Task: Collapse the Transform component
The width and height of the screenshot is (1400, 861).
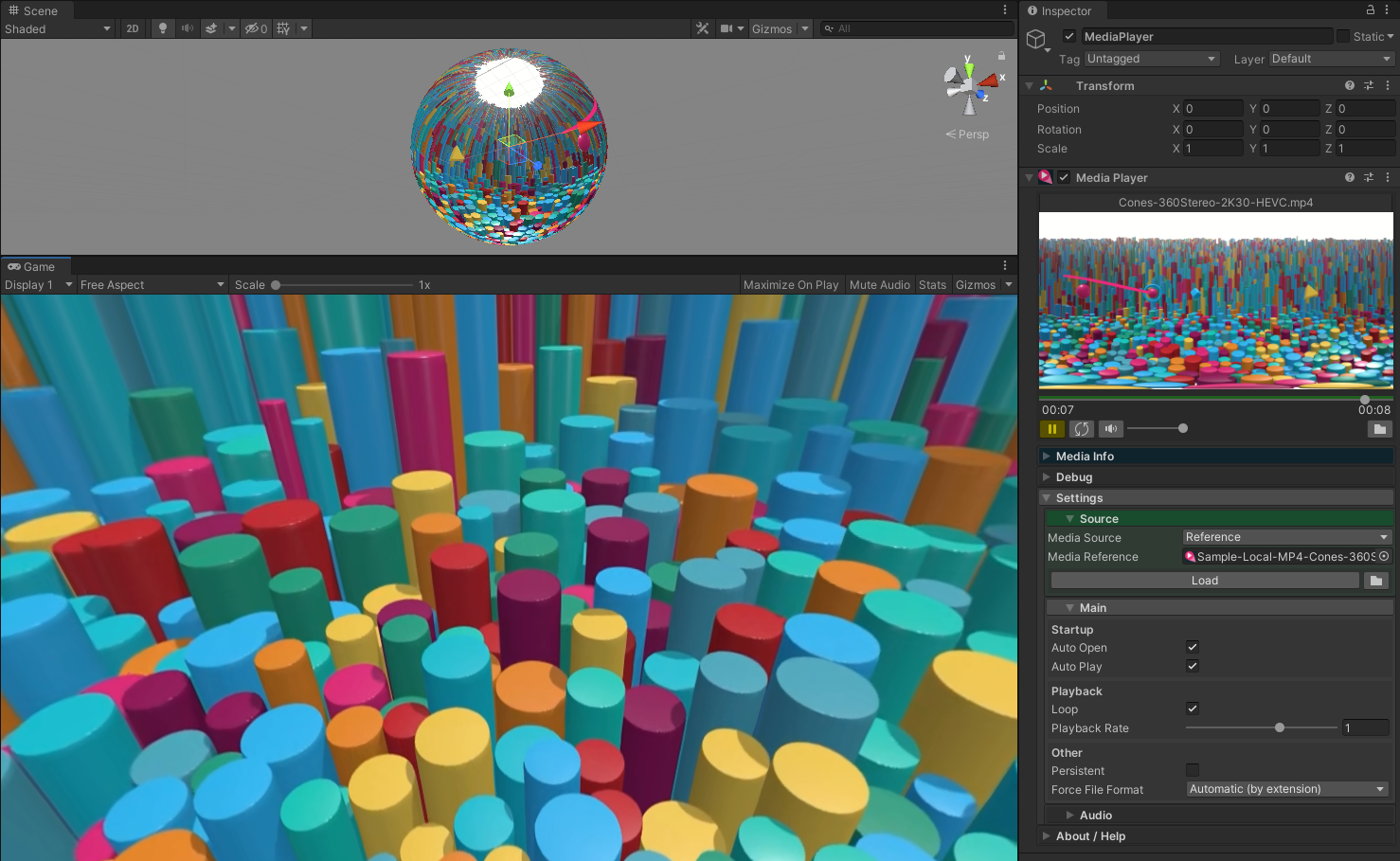Action: coord(1030,85)
